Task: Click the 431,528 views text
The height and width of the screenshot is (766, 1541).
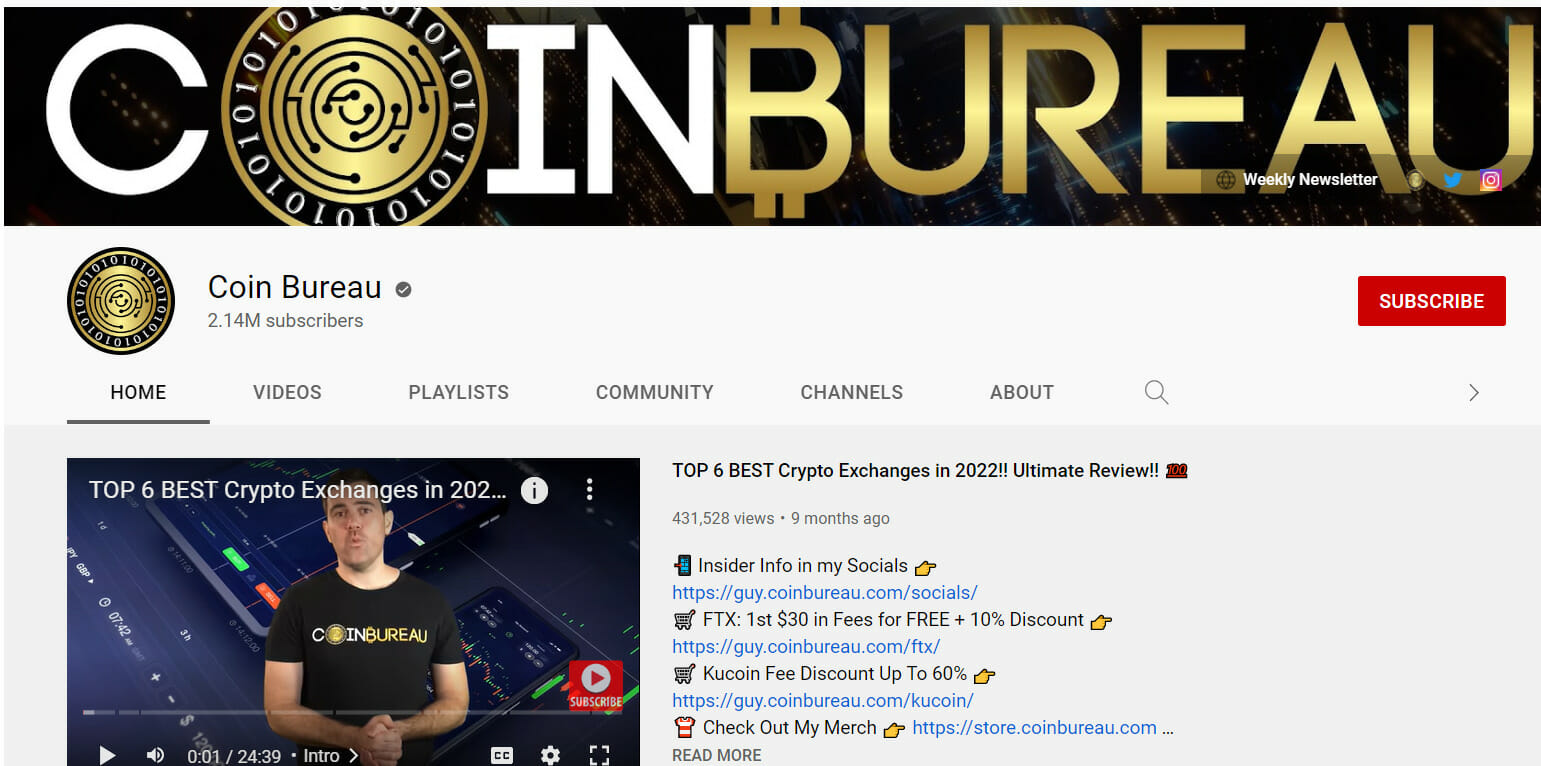Action: coord(723,518)
